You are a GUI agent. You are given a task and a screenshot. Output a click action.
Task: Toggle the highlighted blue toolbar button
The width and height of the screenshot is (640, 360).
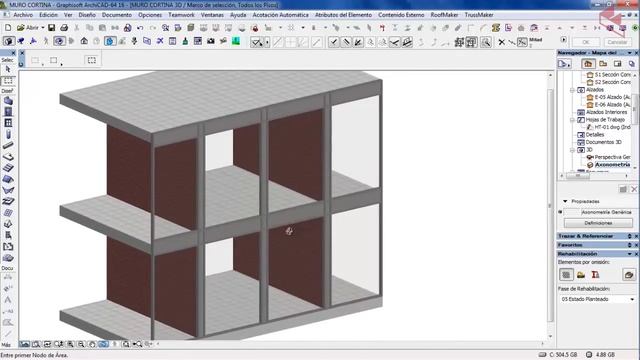110,41
